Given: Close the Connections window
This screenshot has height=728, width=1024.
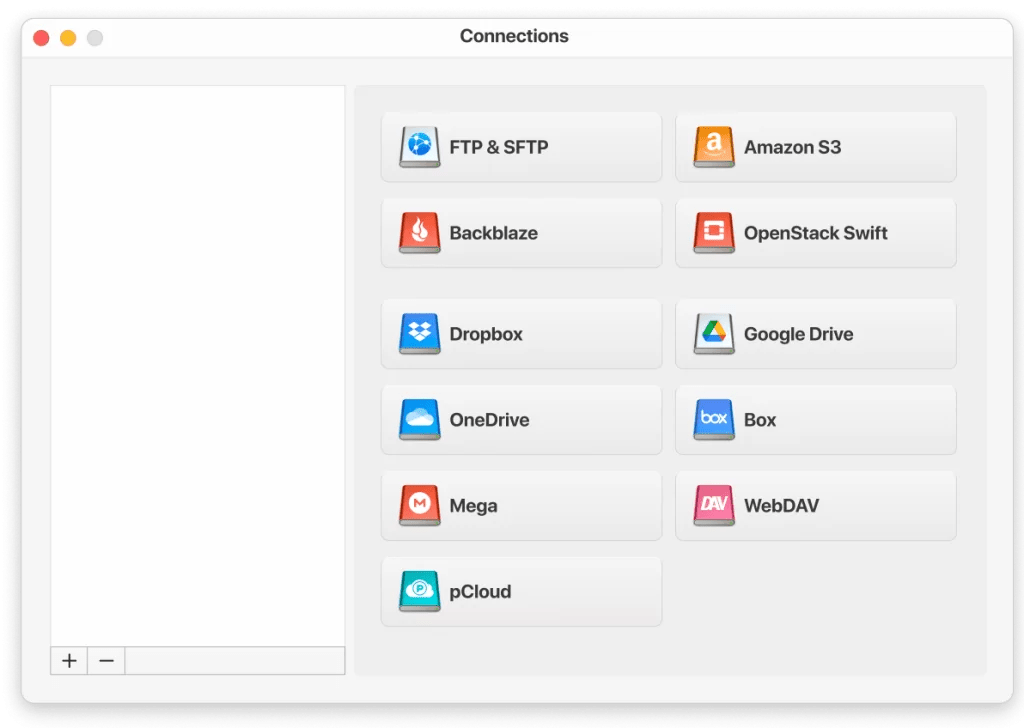Looking at the screenshot, I should [41, 38].
